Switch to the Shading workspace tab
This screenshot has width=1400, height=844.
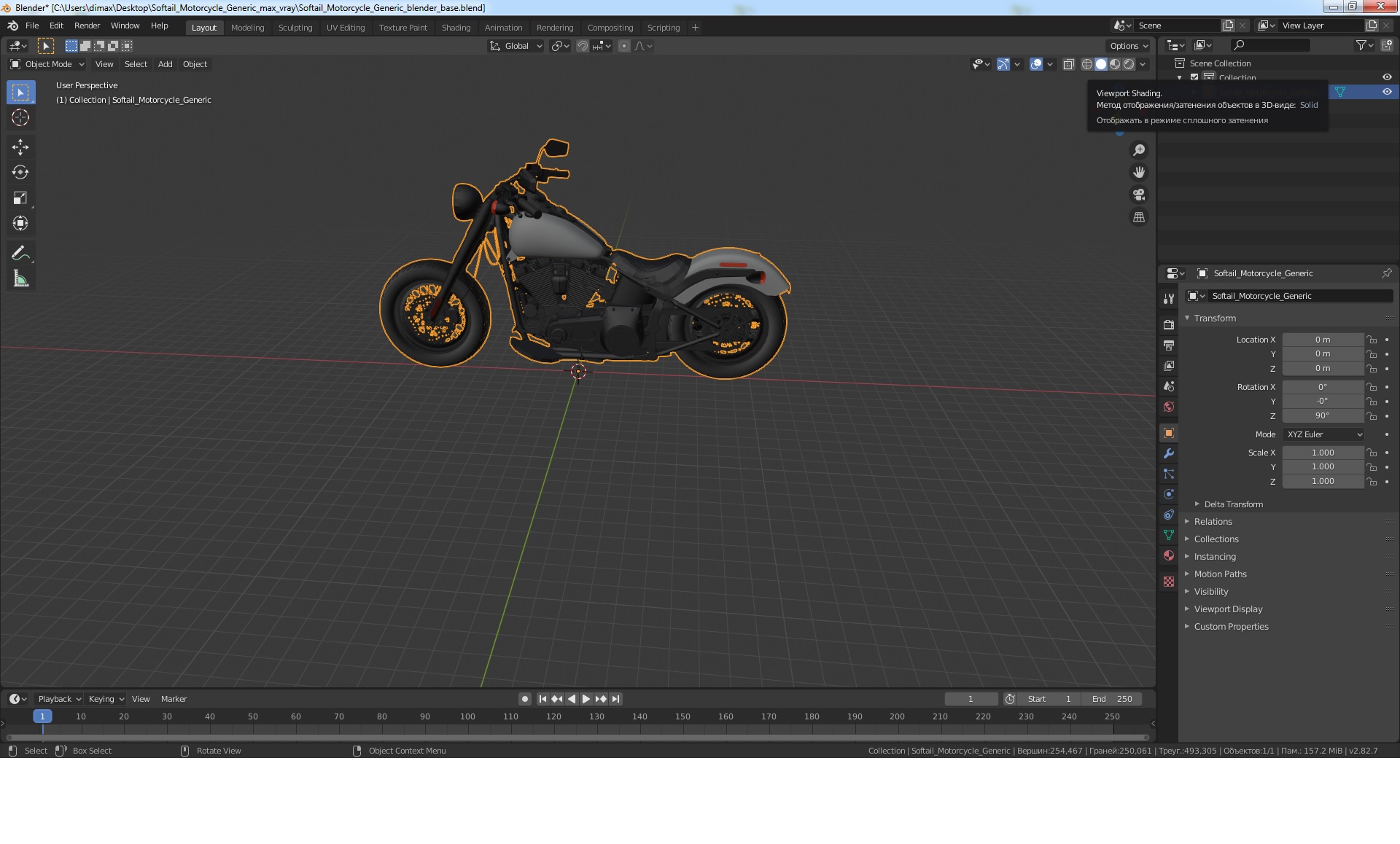click(456, 28)
